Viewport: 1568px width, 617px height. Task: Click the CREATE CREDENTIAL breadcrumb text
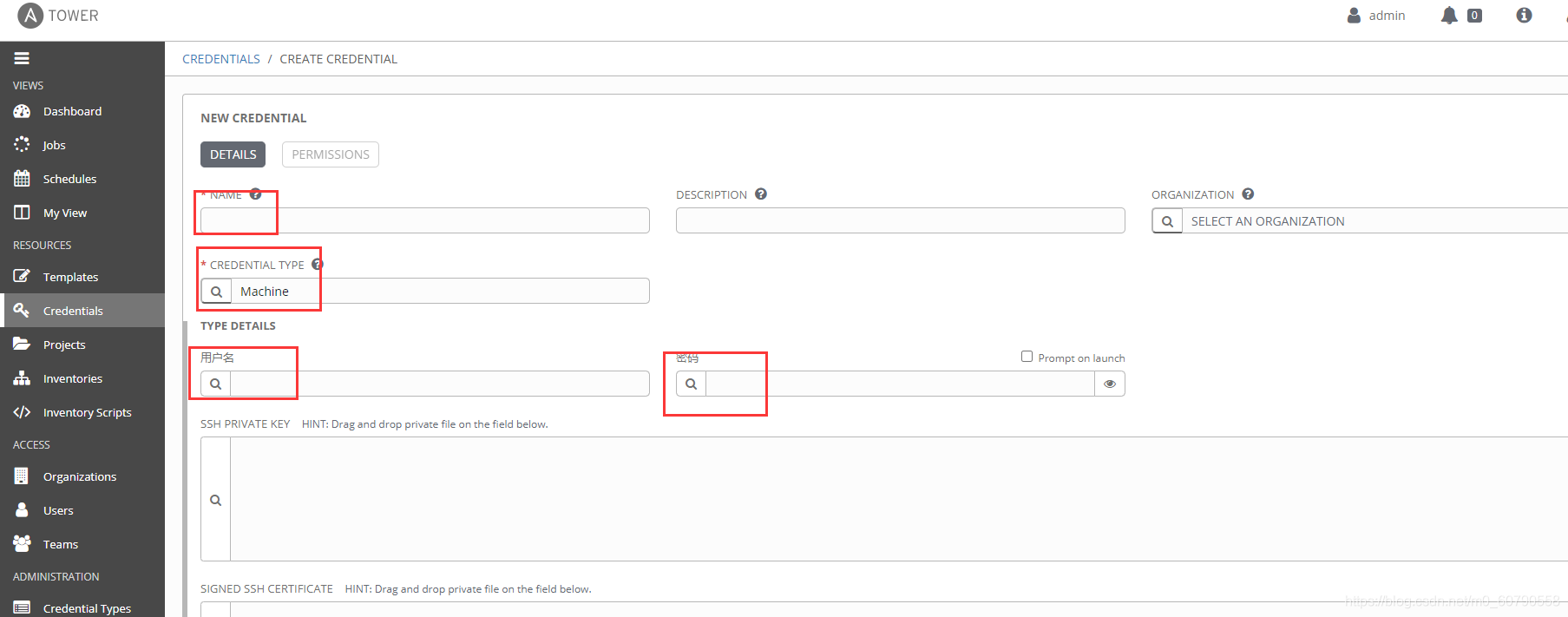(338, 59)
